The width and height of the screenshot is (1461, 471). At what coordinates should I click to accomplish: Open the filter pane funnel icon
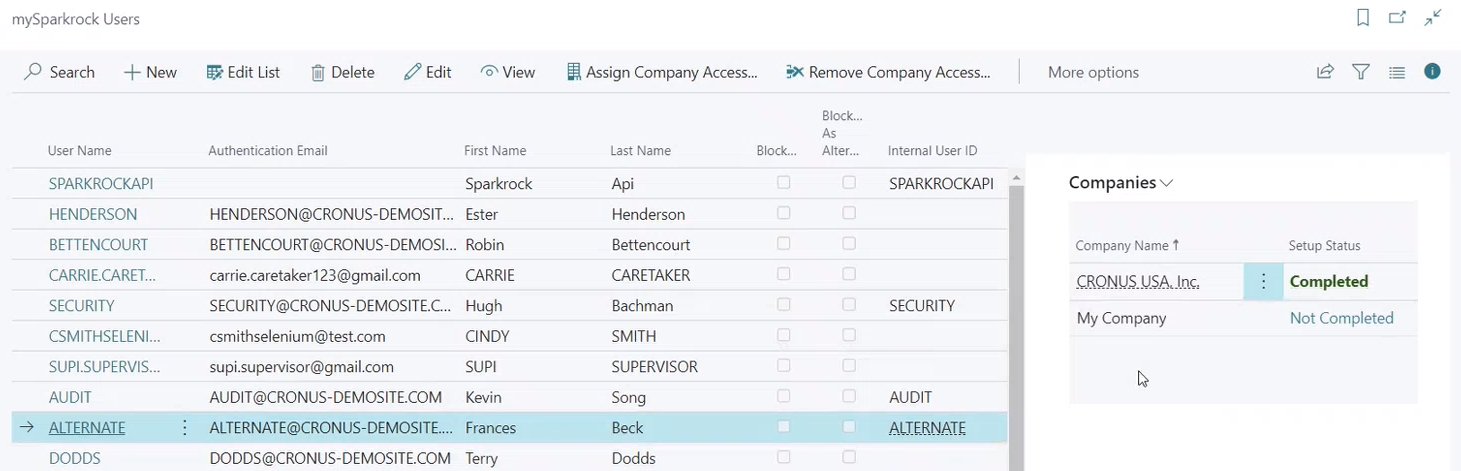pos(1361,72)
